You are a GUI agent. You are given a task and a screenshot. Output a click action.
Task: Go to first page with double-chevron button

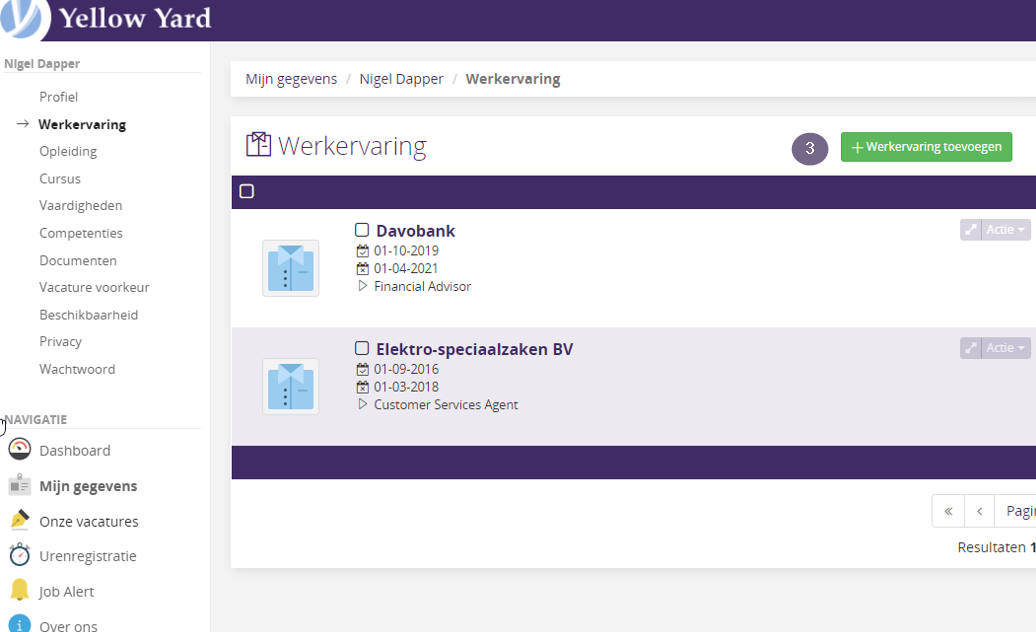click(x=948, y=511)
